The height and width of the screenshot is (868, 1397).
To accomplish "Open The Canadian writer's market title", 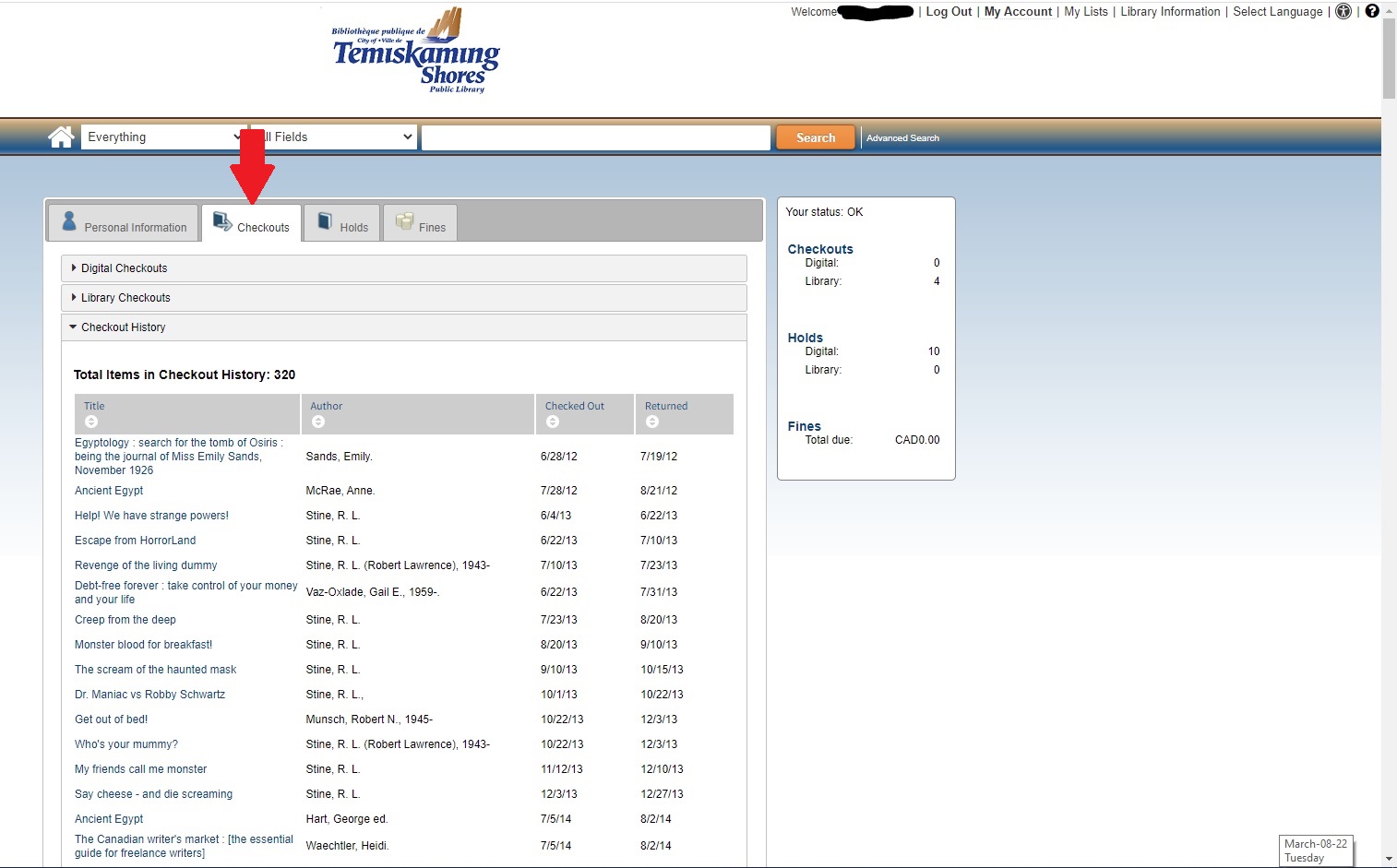I will (184, 846).
